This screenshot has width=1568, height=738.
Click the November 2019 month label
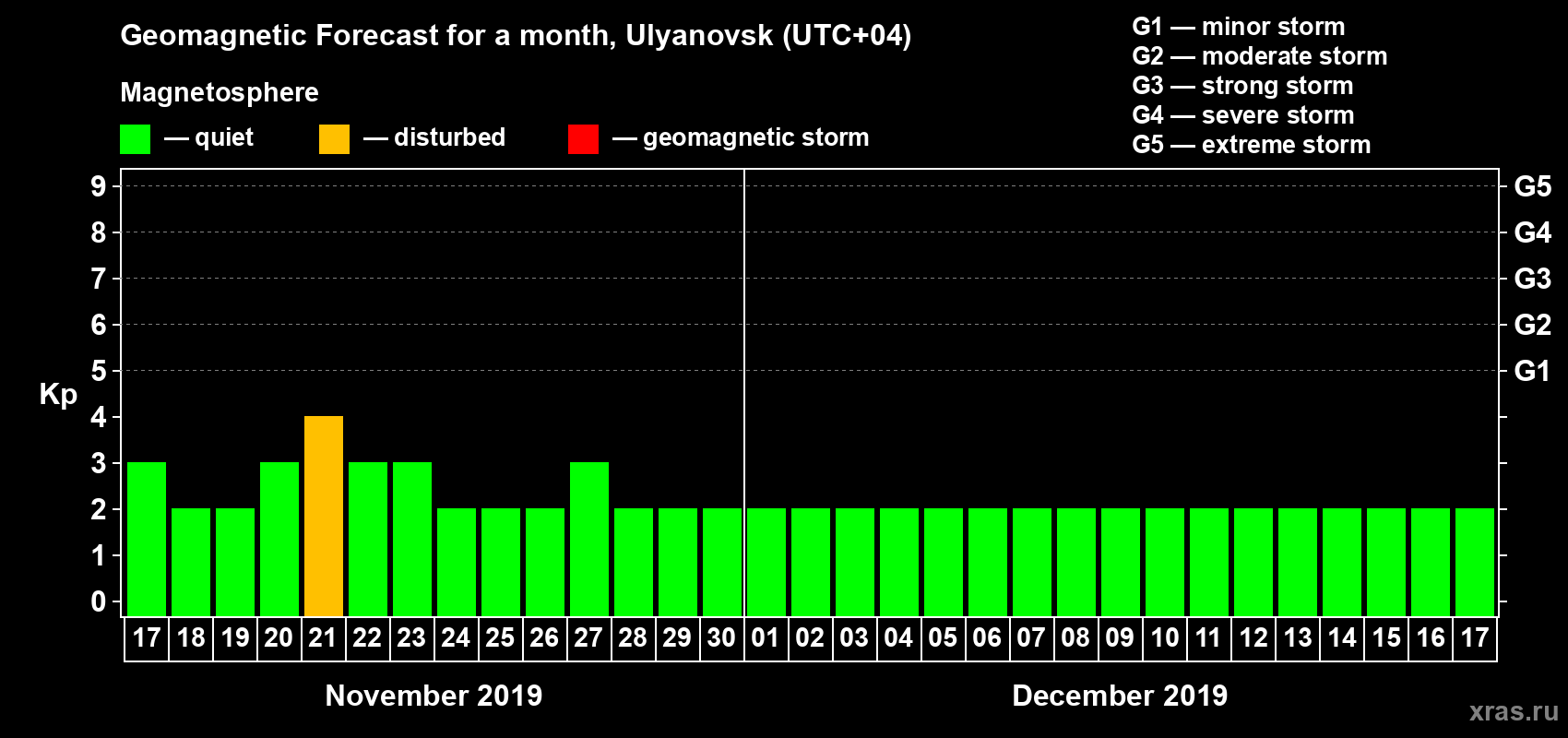(434, 696)
